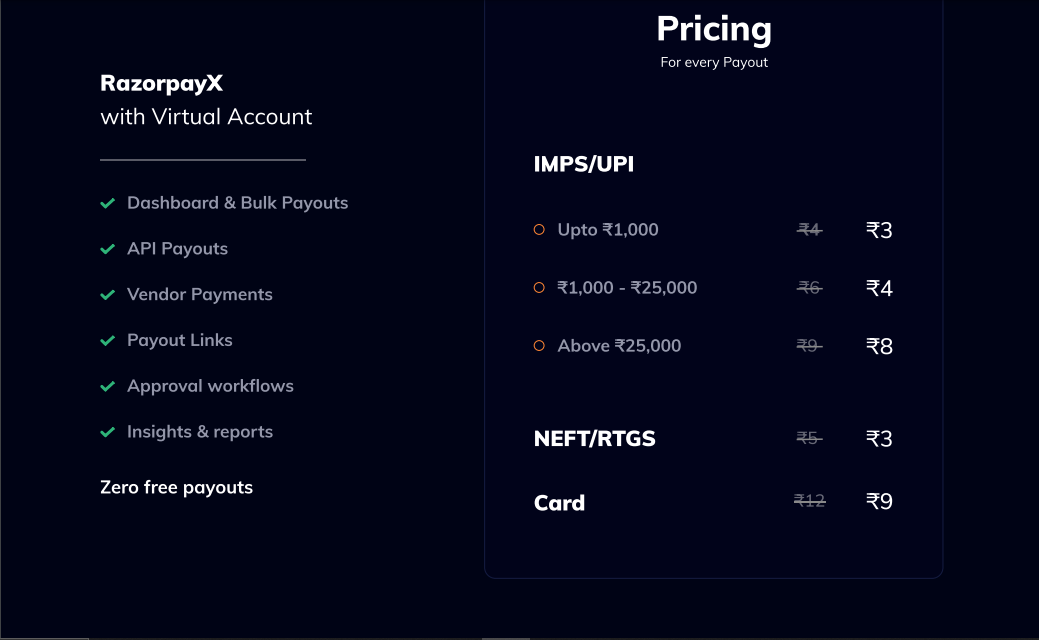Viewport: 1039px width, 640px height.
Task: Click the strikethrough ₹12 Card price
Action: tap(810, 500)
